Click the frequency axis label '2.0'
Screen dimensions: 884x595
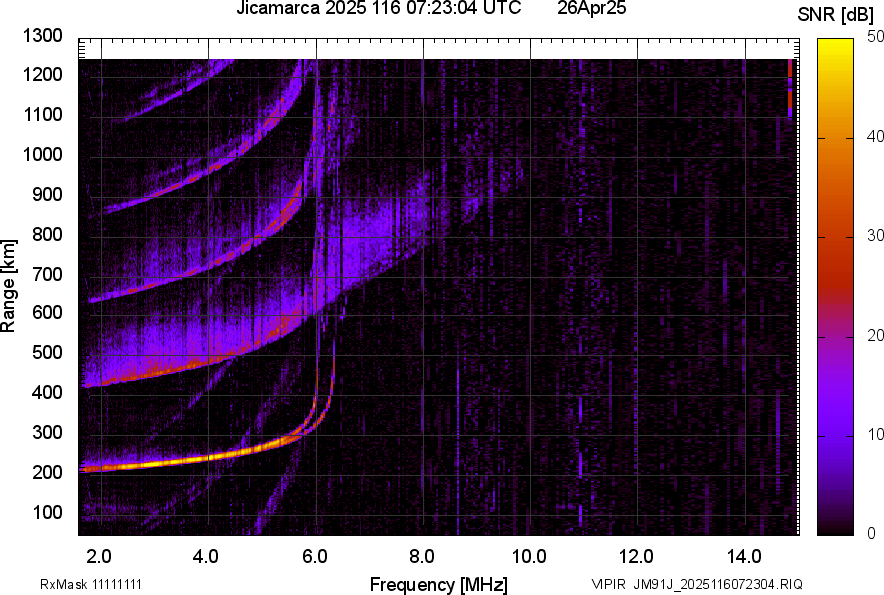pyautogui.click(x=99, y=557)
